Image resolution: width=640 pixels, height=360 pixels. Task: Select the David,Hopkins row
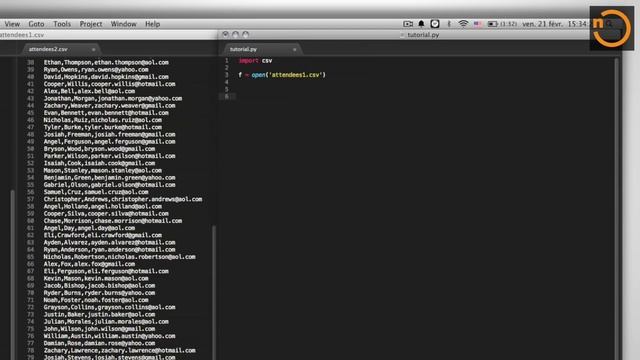[x=106, y=77]
